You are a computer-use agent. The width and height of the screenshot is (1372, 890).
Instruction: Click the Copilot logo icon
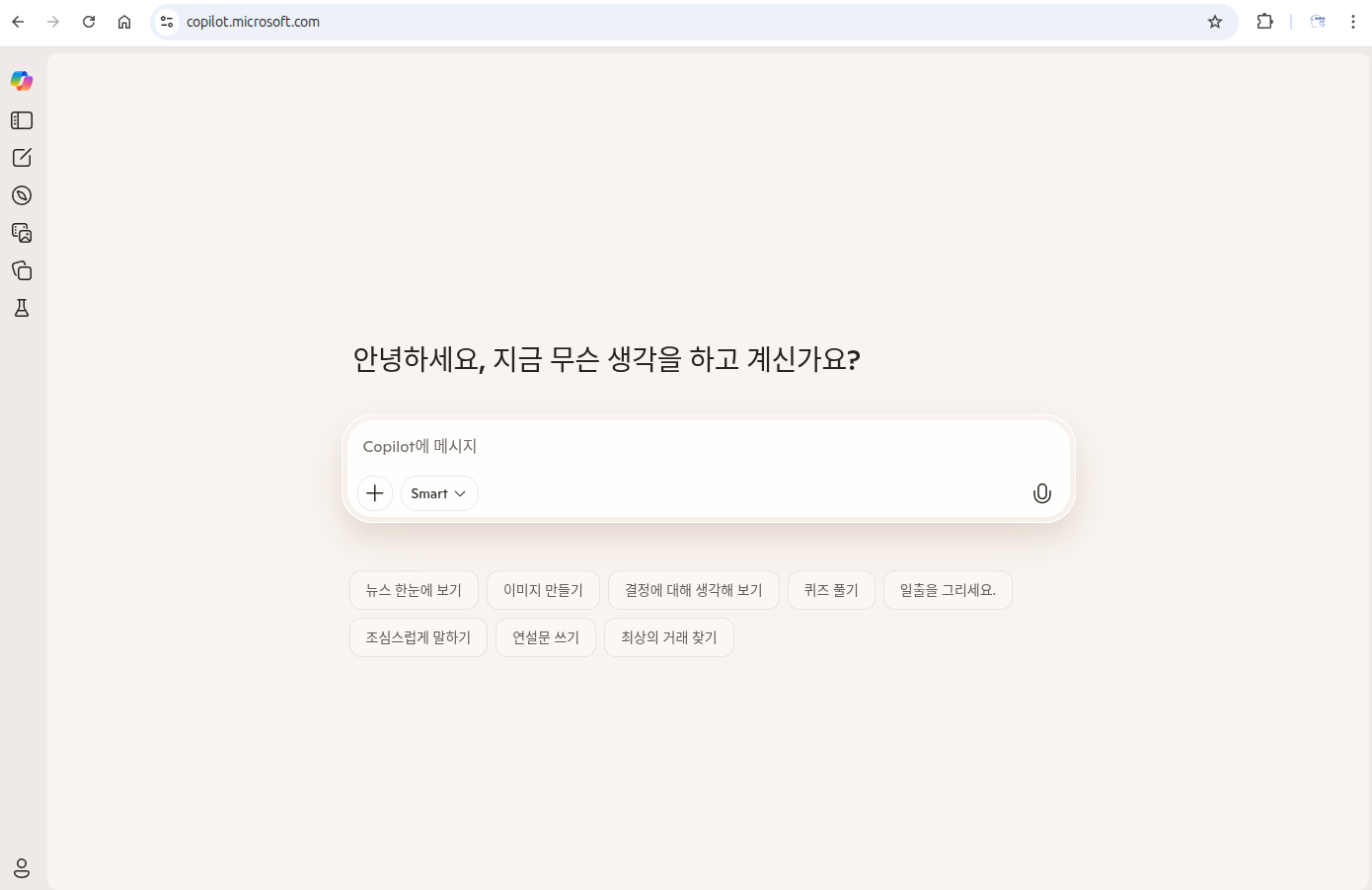point(22,81)
